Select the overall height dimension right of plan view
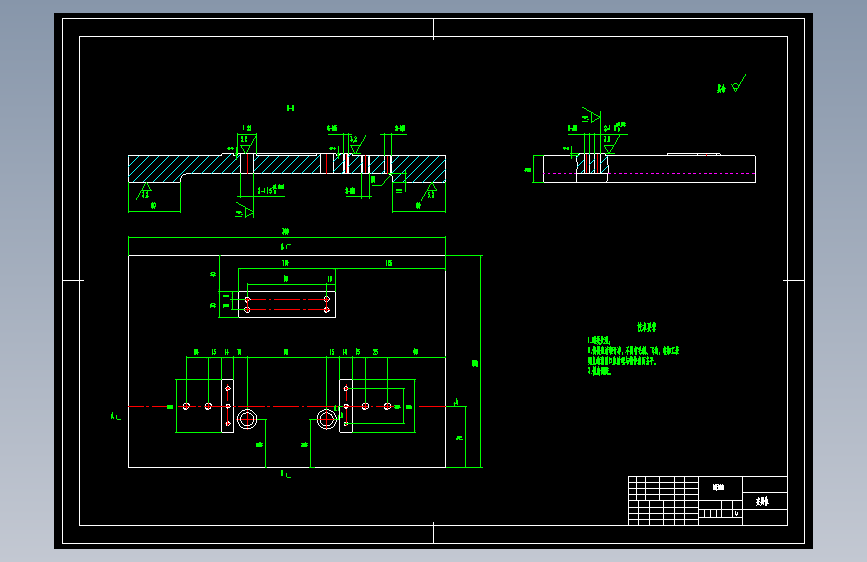This screenshot has height=562, width=867. click(474, 363)
